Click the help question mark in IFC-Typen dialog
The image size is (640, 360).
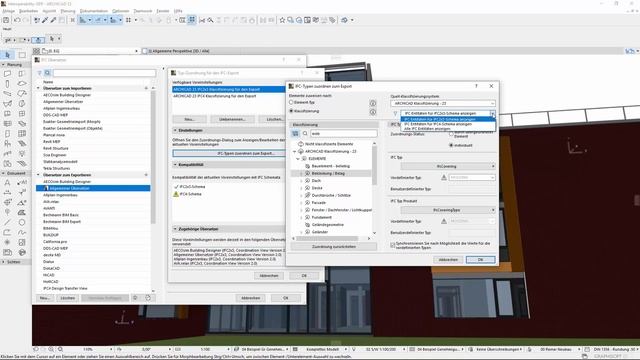click(x=476, y=86)
